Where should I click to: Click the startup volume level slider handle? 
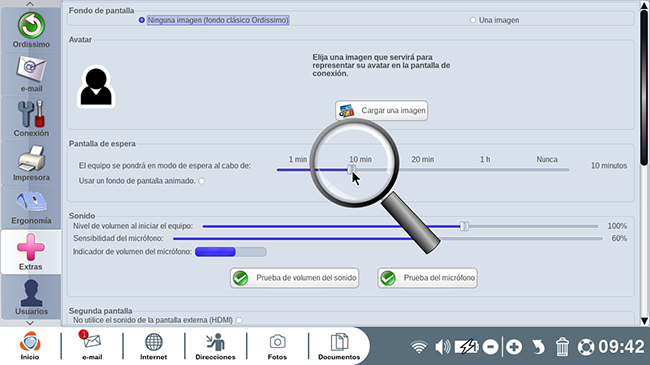(464, 226)
